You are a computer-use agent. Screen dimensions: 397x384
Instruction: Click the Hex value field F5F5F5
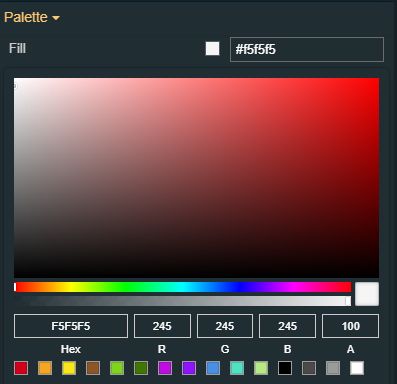click(71, 326)
